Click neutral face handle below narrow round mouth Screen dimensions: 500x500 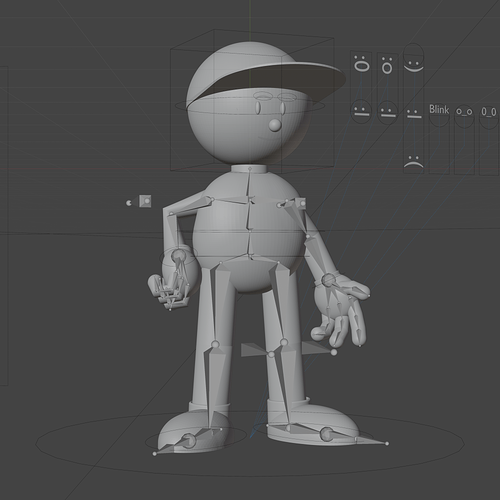(387, 112)
